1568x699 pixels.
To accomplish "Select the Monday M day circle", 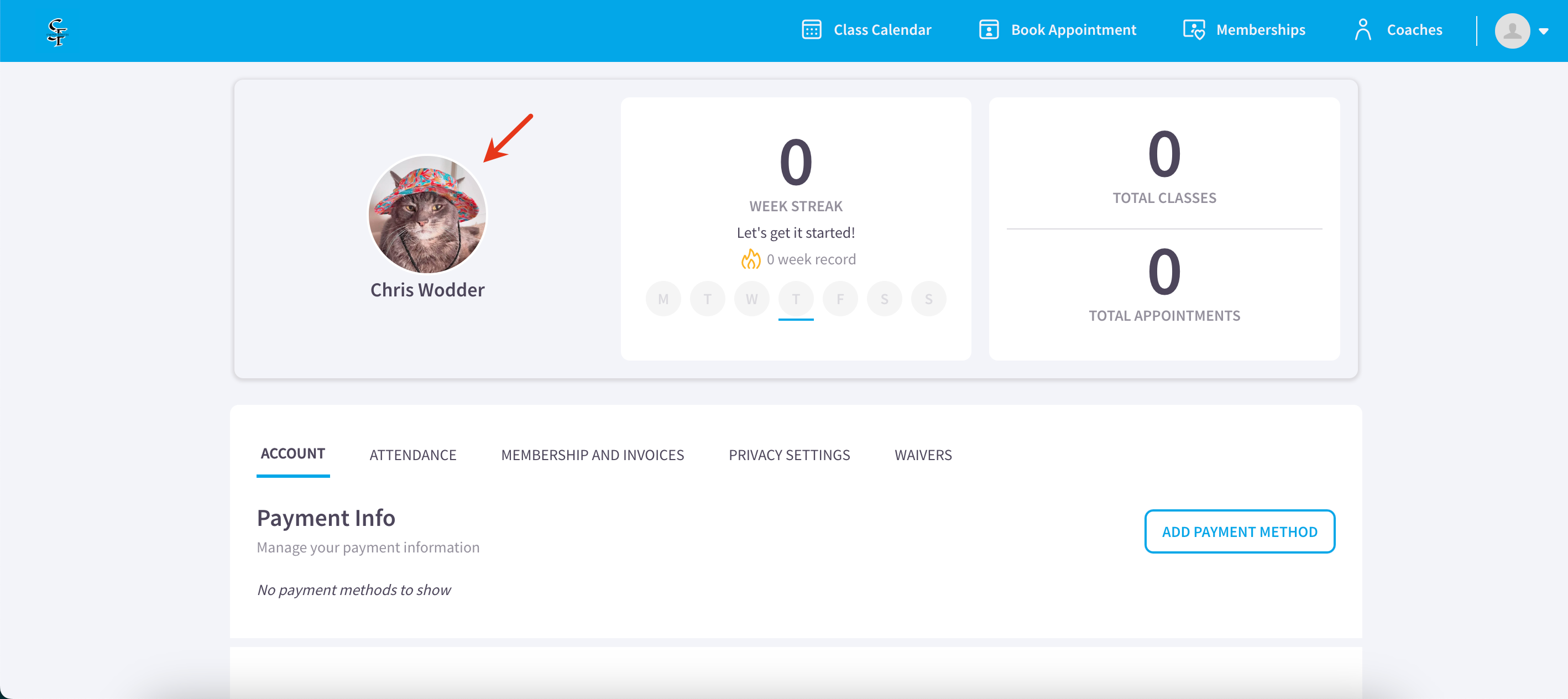I will (663, 299).
